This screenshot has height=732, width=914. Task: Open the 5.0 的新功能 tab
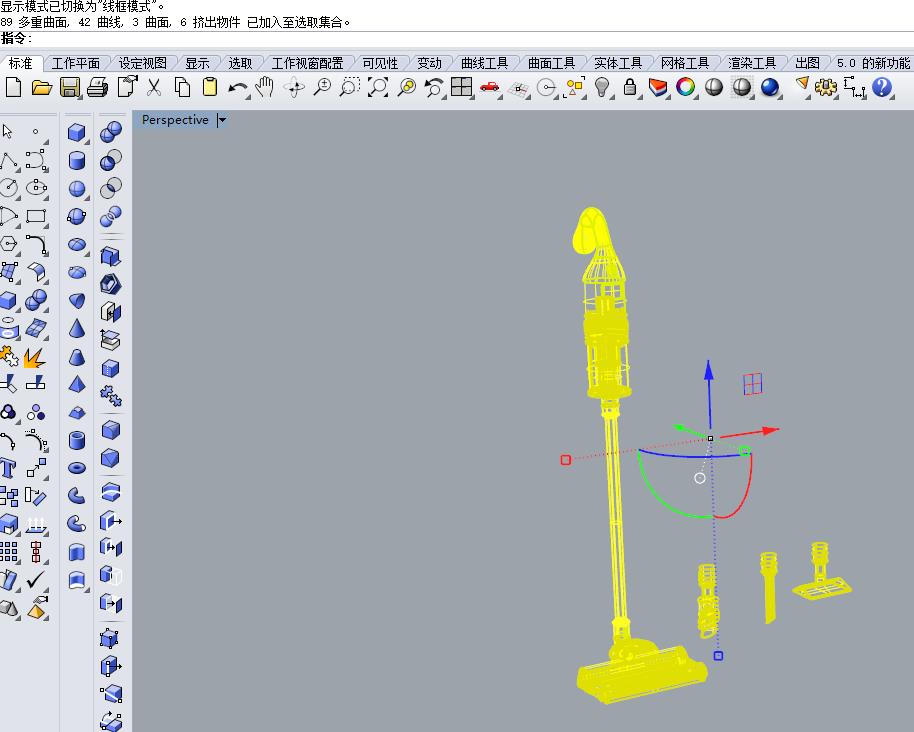click(x=873, y=63)
